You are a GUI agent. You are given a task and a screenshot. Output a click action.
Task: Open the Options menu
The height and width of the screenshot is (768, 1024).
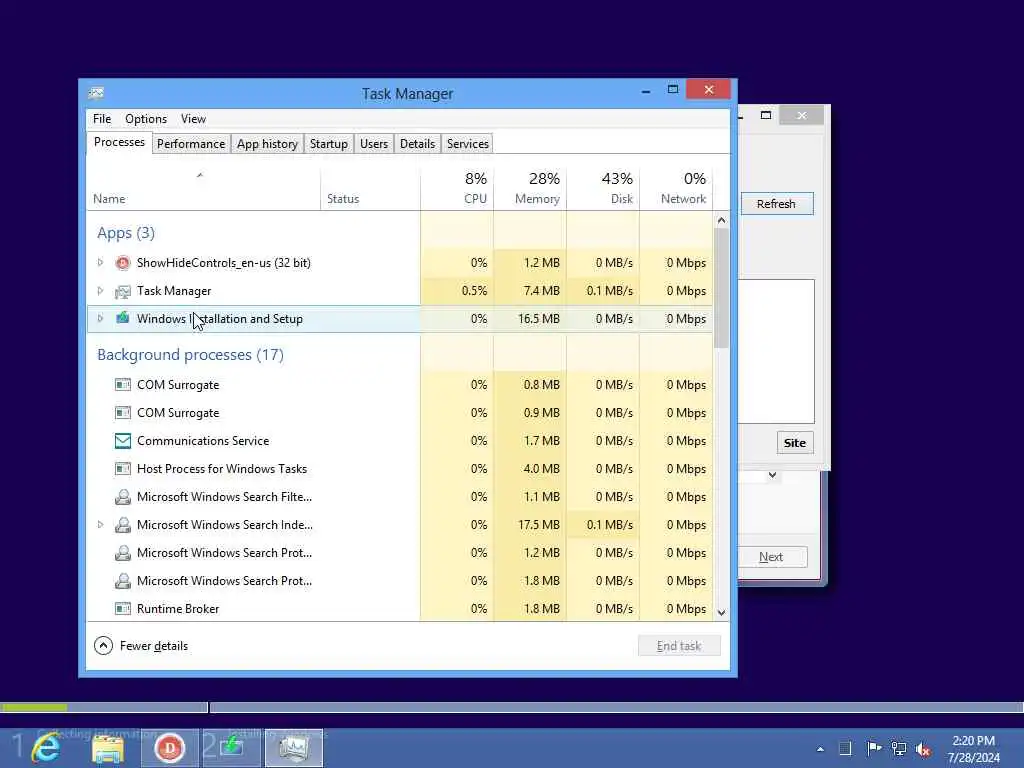(146, 119)
